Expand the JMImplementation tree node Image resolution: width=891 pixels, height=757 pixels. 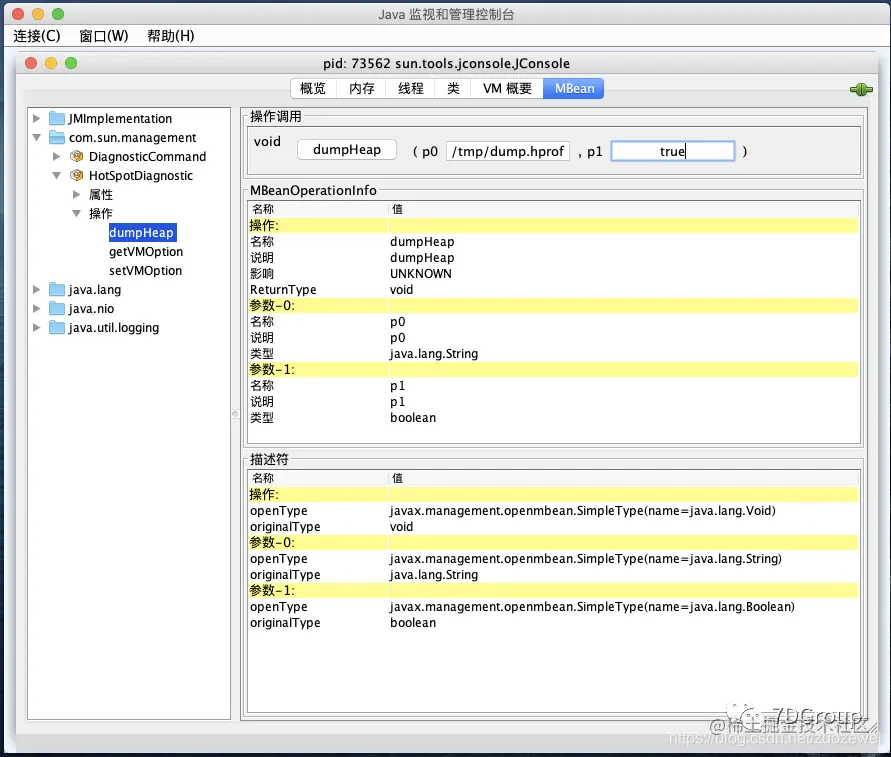pos(36,118)
